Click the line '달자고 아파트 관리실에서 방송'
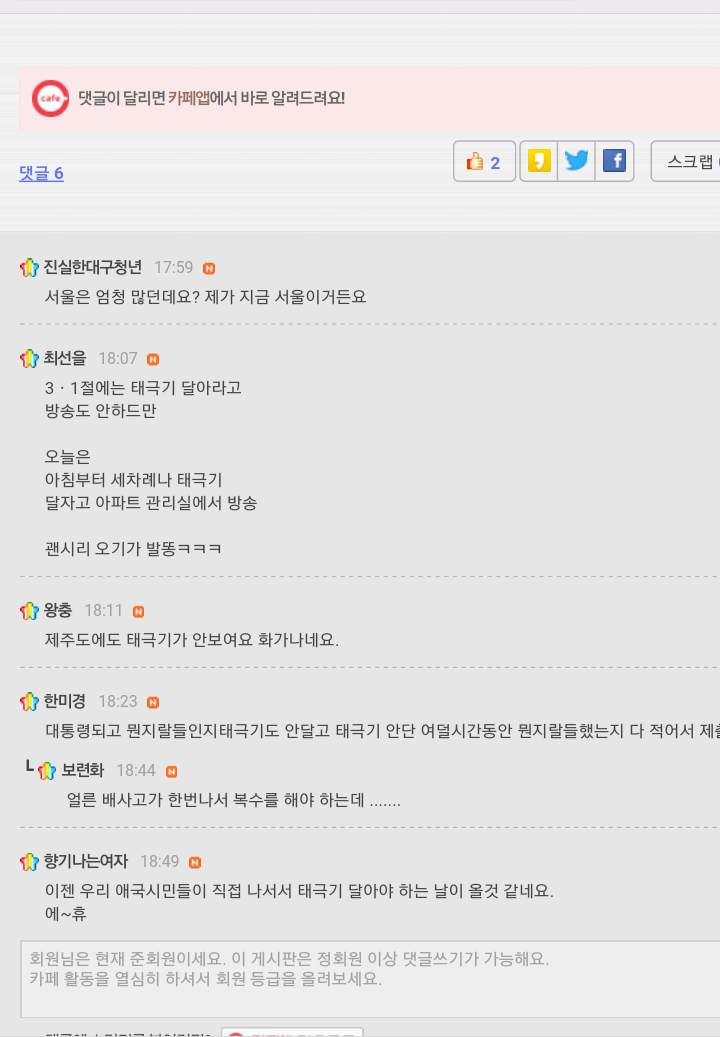Image resolution: width=720 pixels, height=1037 pixels. pyautogui.click(x=151, y=503)
